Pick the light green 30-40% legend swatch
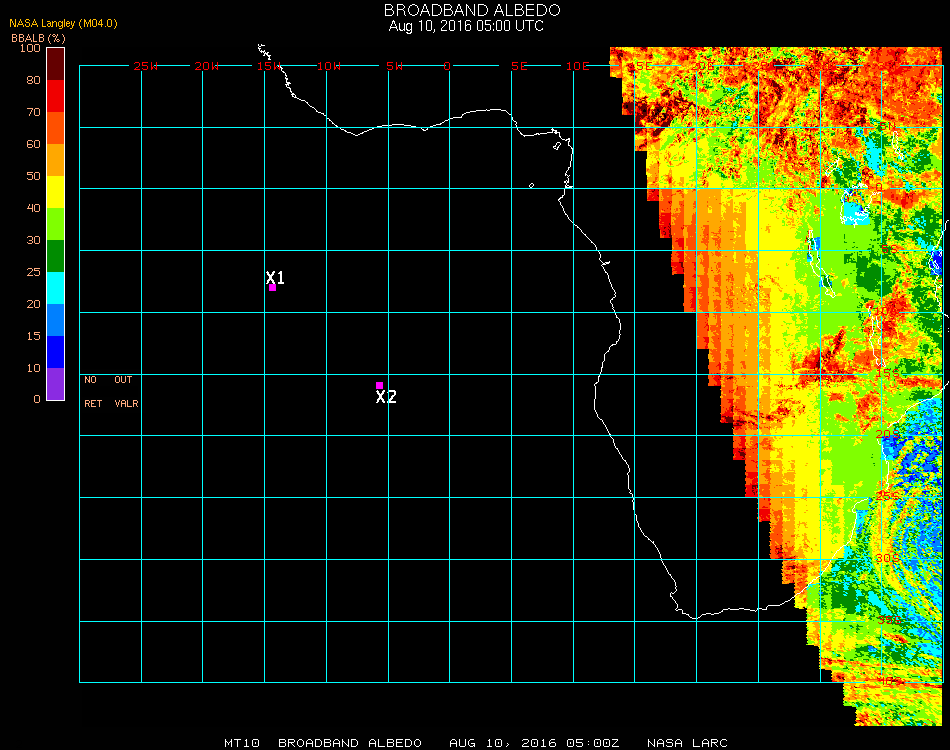Screen dimensions: 950x750 point(55,224)
